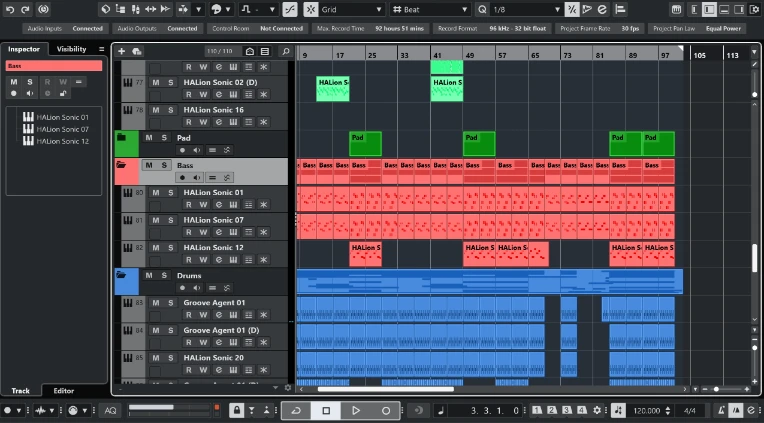Open the 1/8 quantize preset dropdown
Viewport: 764px width, 423px height.
coord(524,9)
